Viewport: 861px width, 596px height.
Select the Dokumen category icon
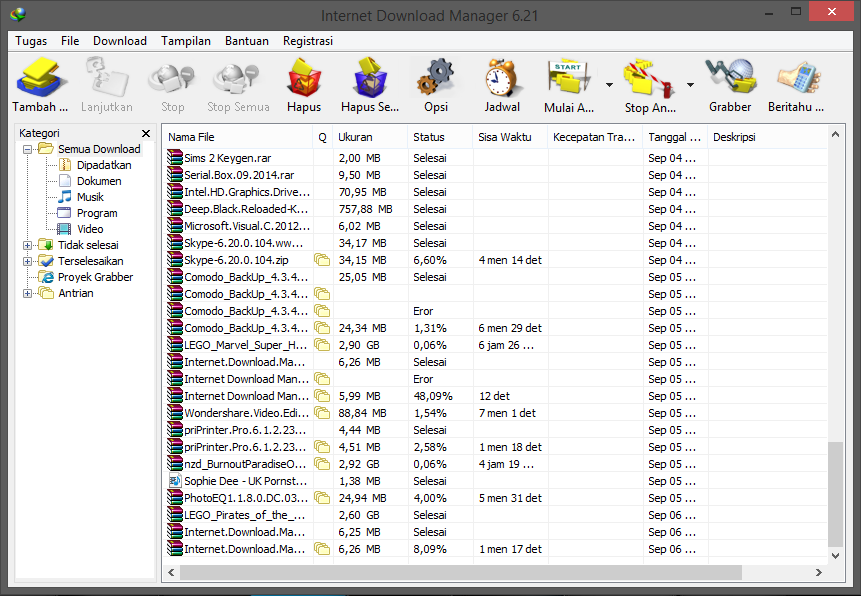[x=65, y=181]
